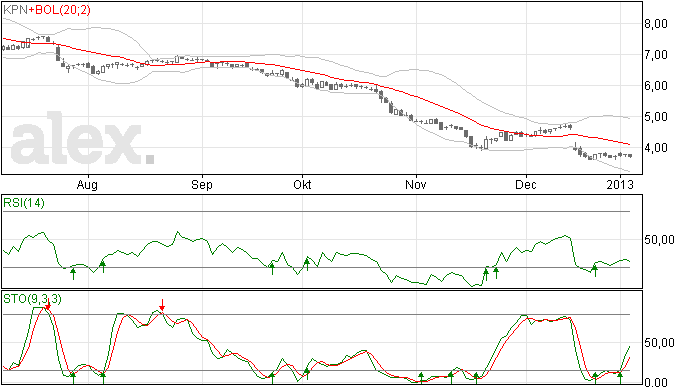Click RSI green buy arrow just after Okt gridline

pyautogui.click(x=307, y=265)
